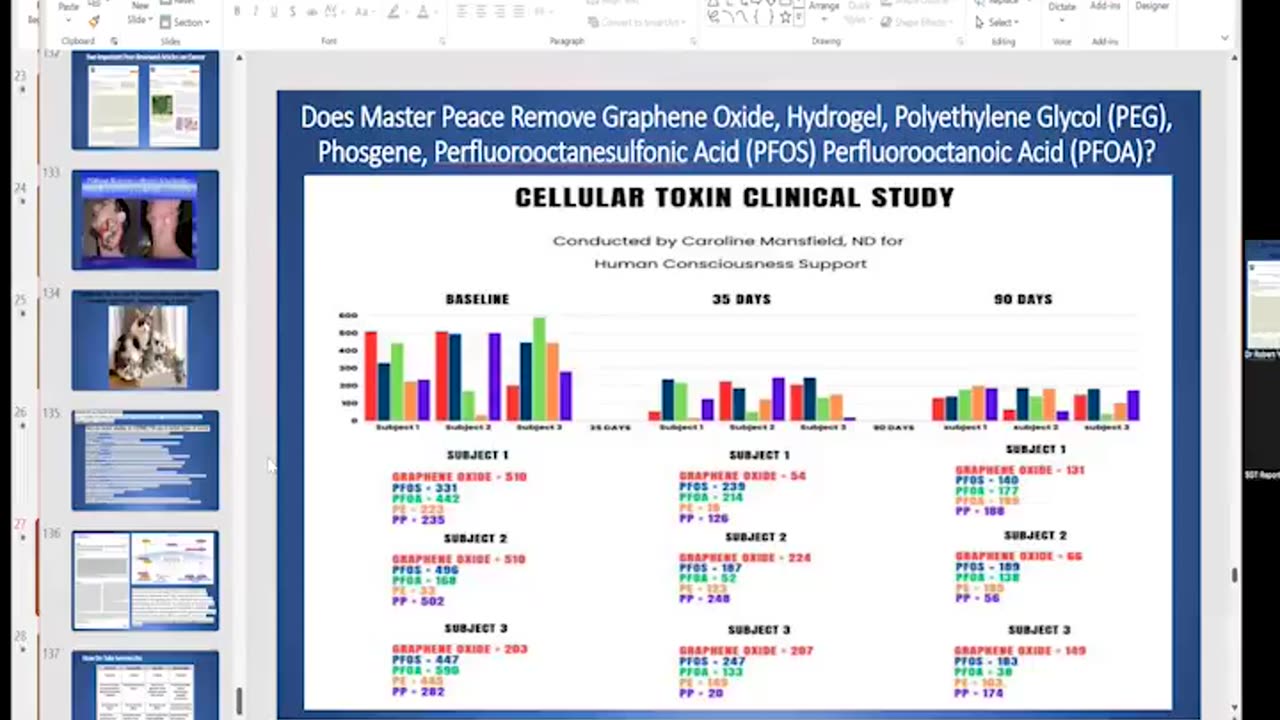Click 'GRAPHENE OXIDE - 207' value
1280x720 pixels.
pyautogui.click(x=746, y=651)
